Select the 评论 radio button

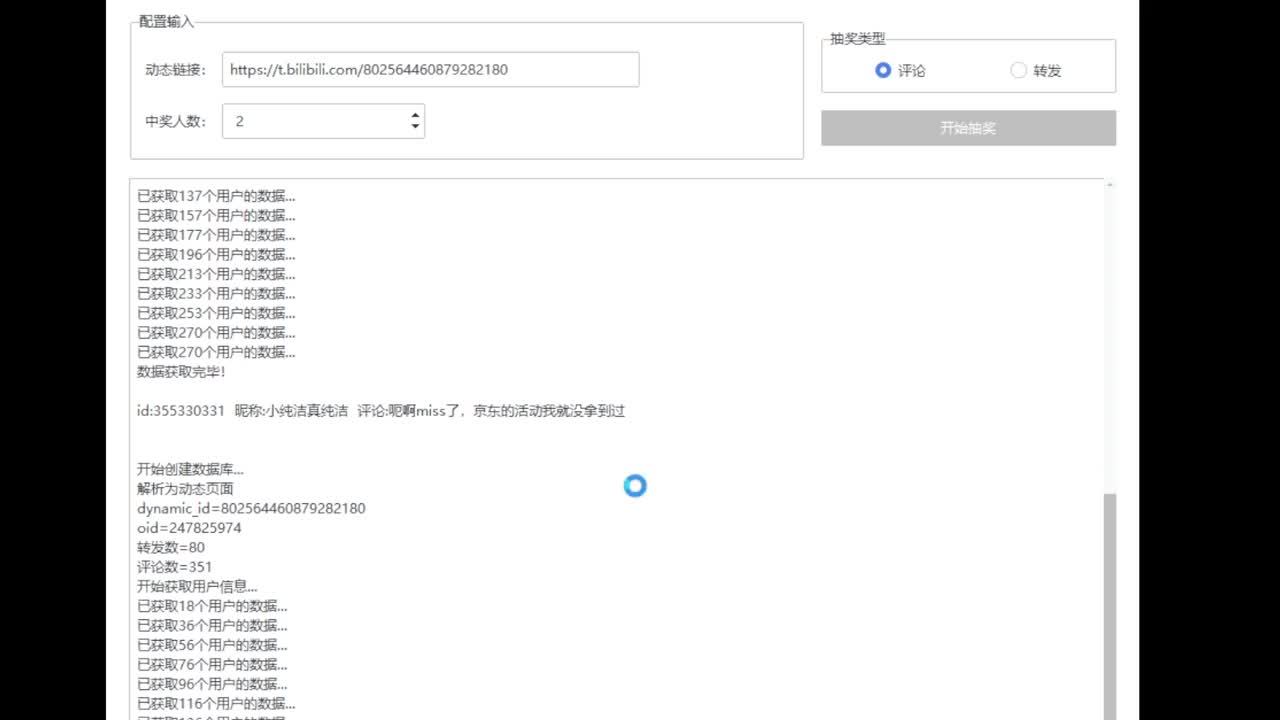[883, 70]
